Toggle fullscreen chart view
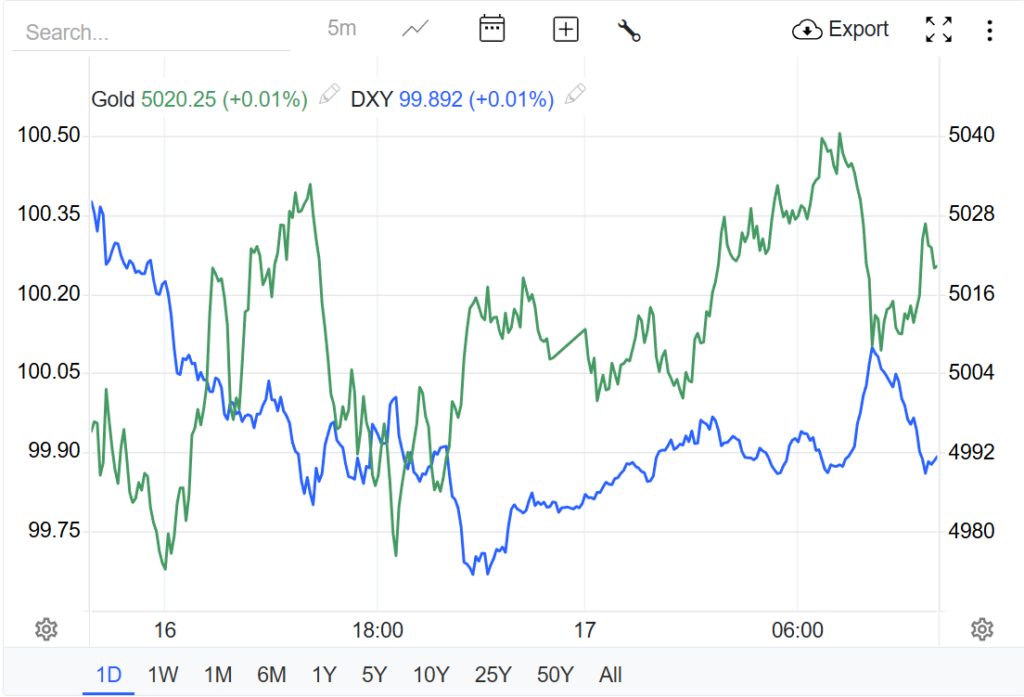 938,29
